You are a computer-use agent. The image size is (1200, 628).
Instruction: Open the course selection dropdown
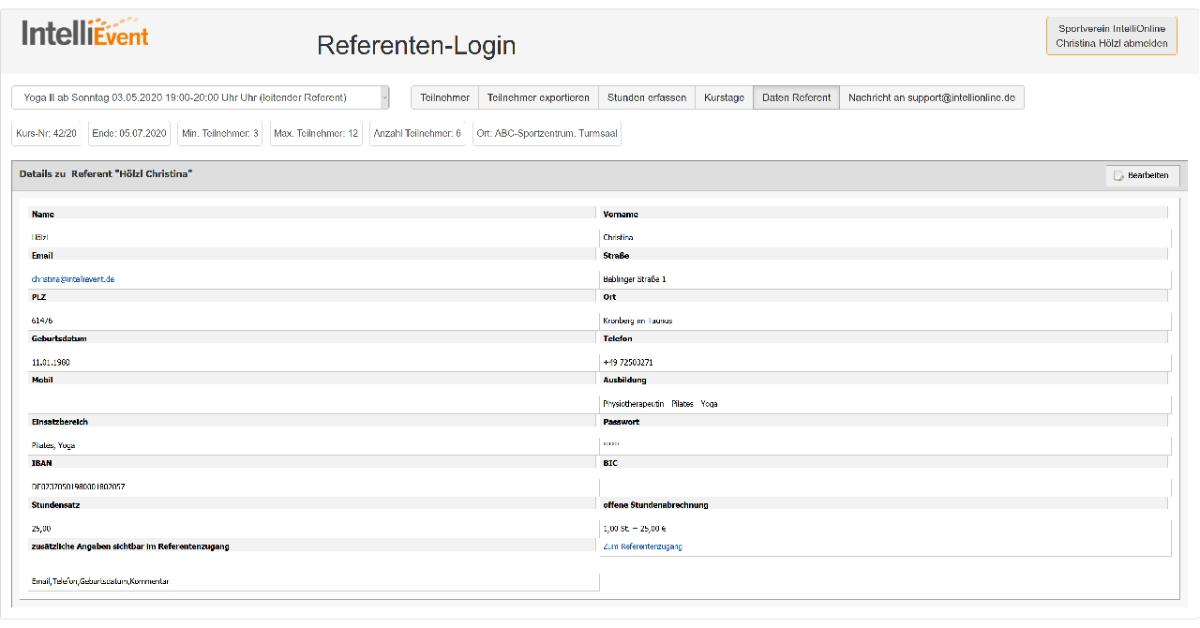point(200,97)
